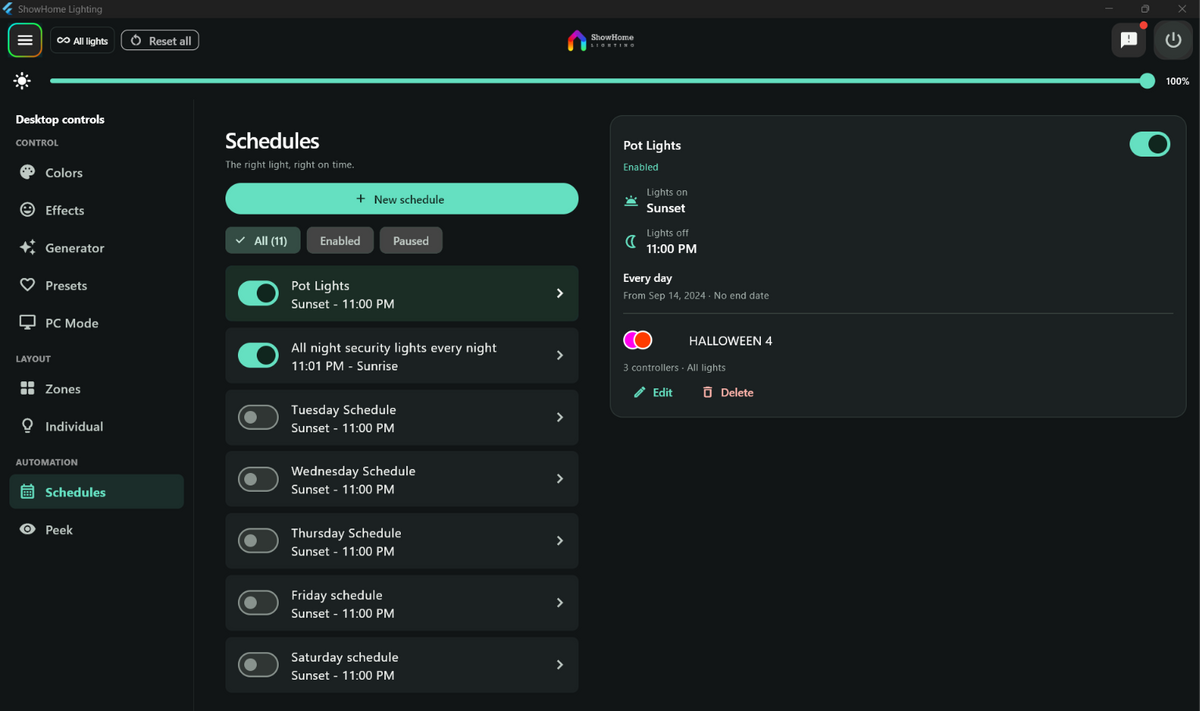Open the Generator sparkle icon

(27, 247)
